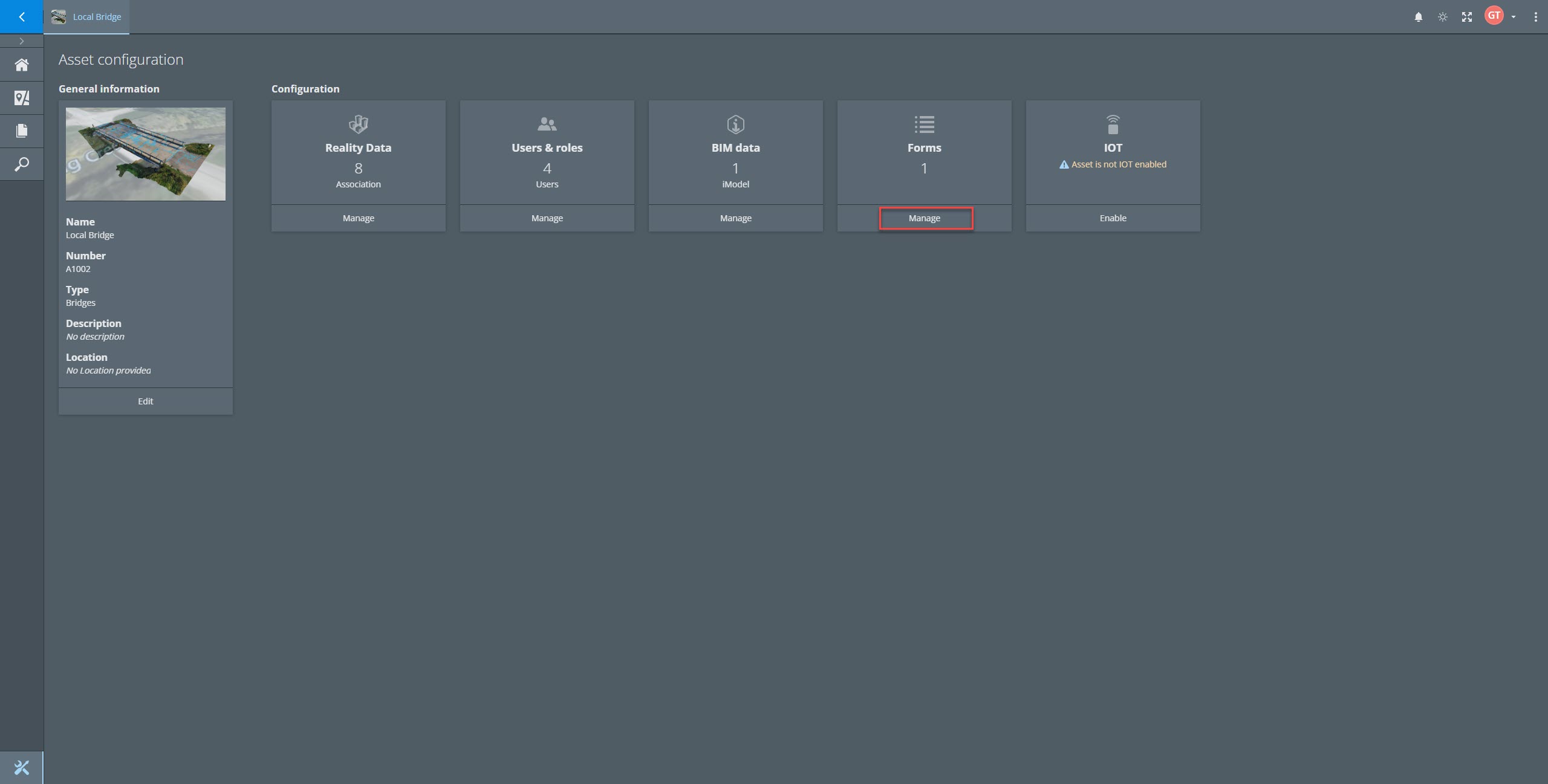Manage Reality Data associations
The image size is (1548, 784).
(358, 218)
